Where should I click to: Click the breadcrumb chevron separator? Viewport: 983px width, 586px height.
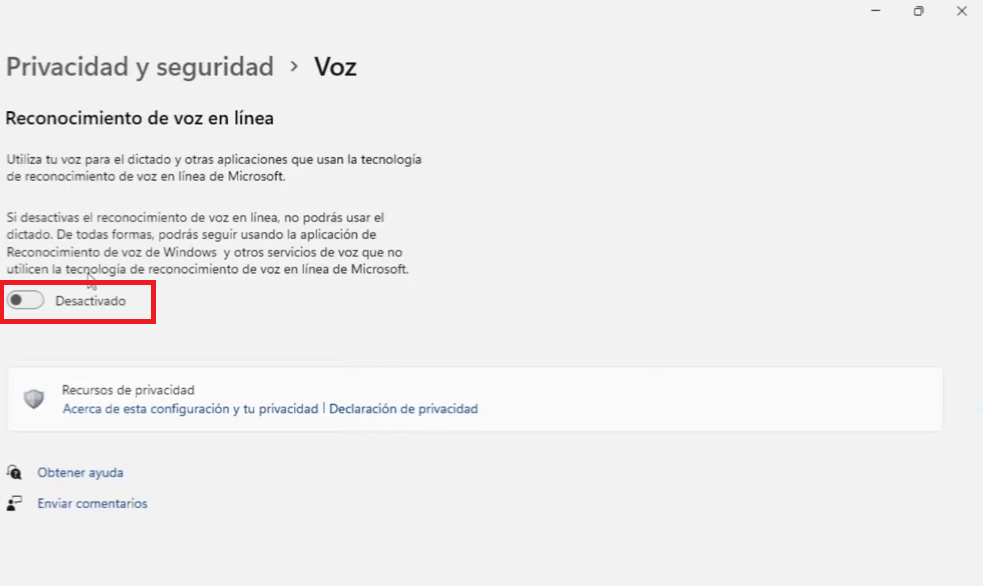294,66
